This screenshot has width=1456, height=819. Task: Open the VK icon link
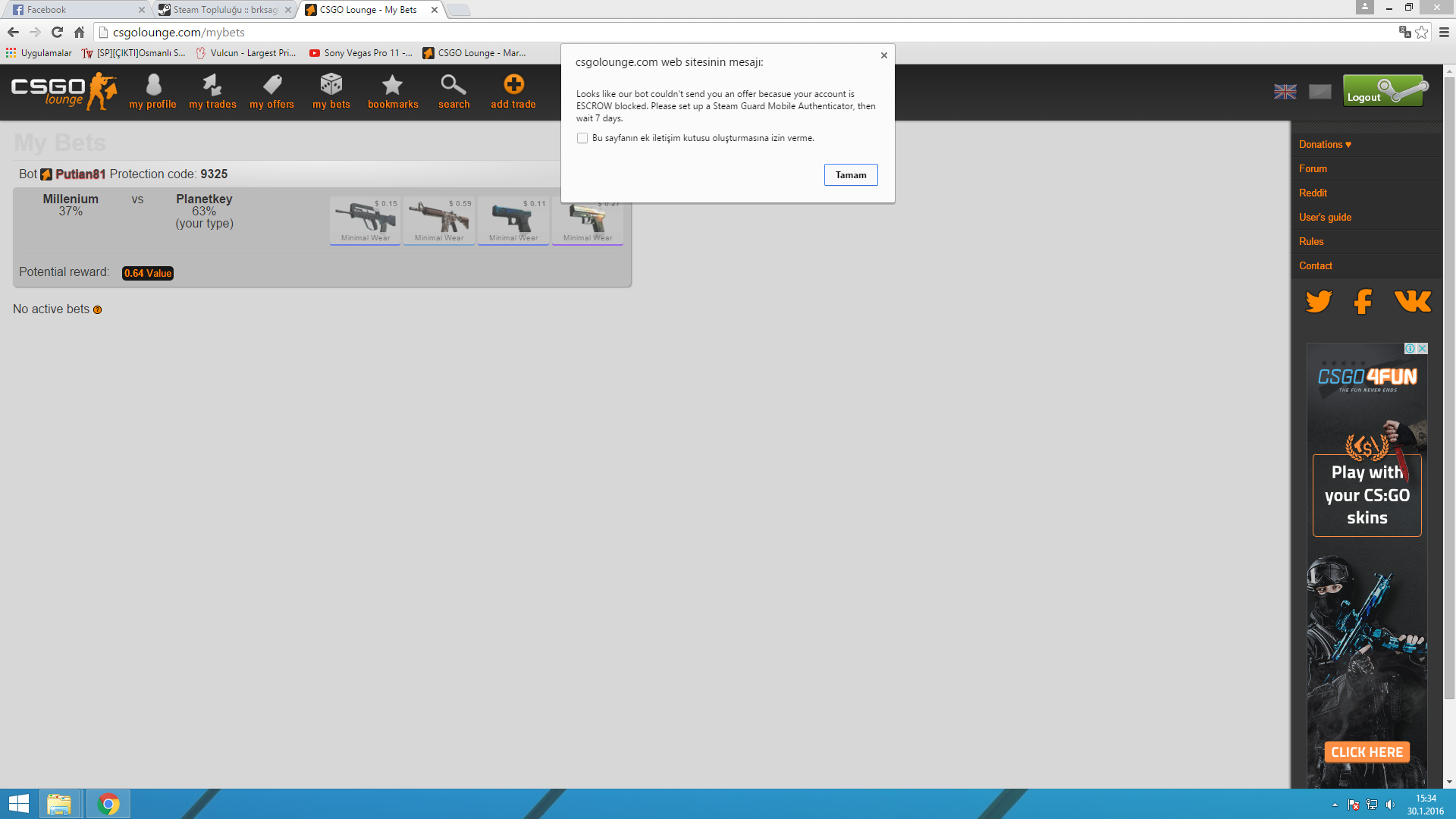(1413, 302)
